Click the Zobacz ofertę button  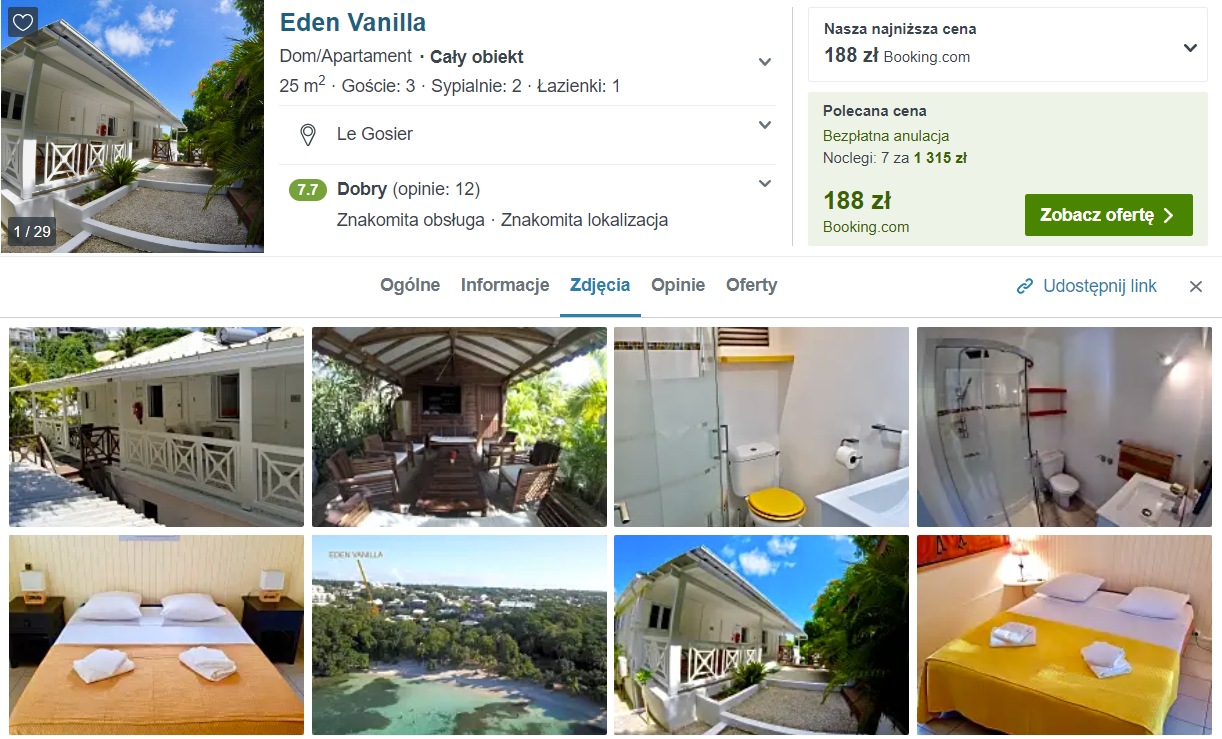[1109, 215]
